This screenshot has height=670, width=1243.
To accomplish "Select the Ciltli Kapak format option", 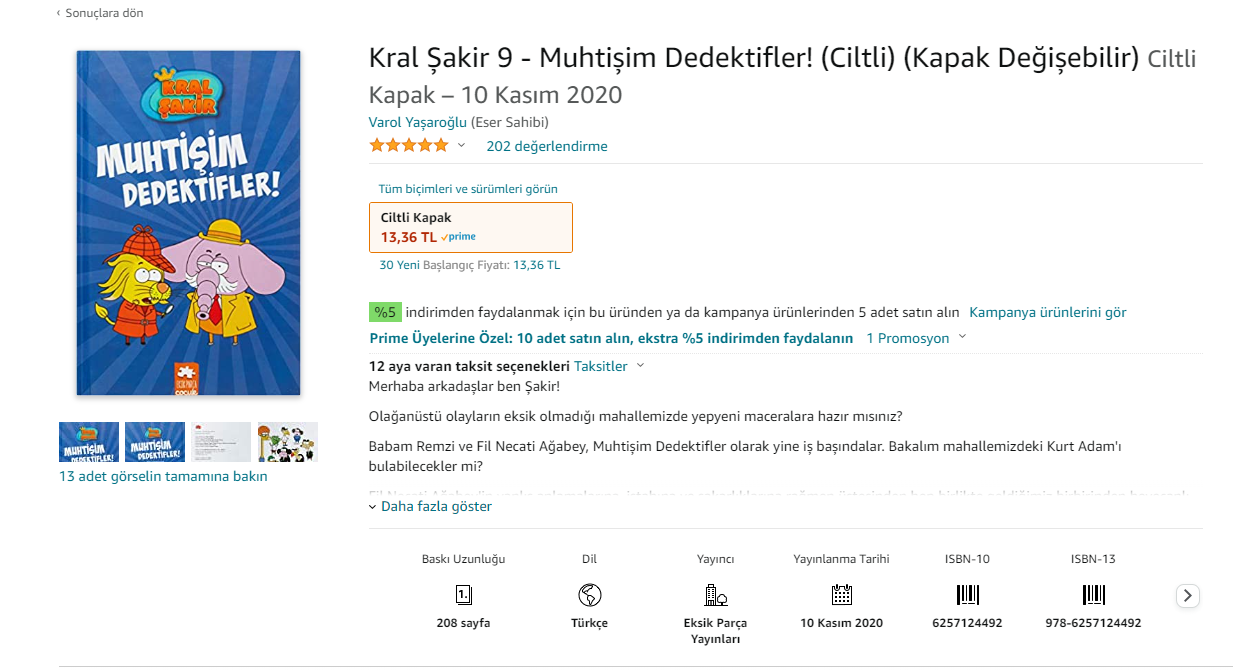I will [471, 227].
